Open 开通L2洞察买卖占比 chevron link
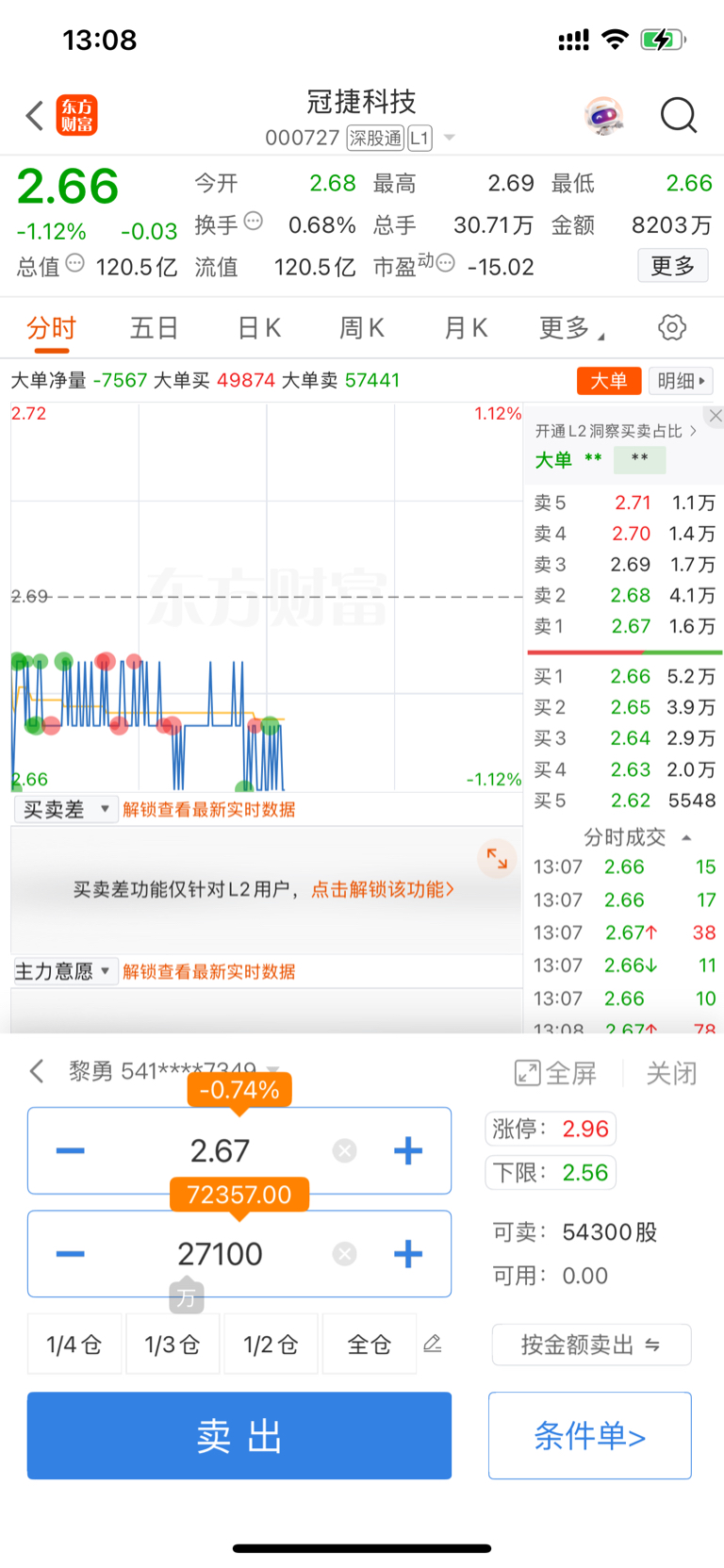This screenshot has width=724, height=1568. click(617, 431)
